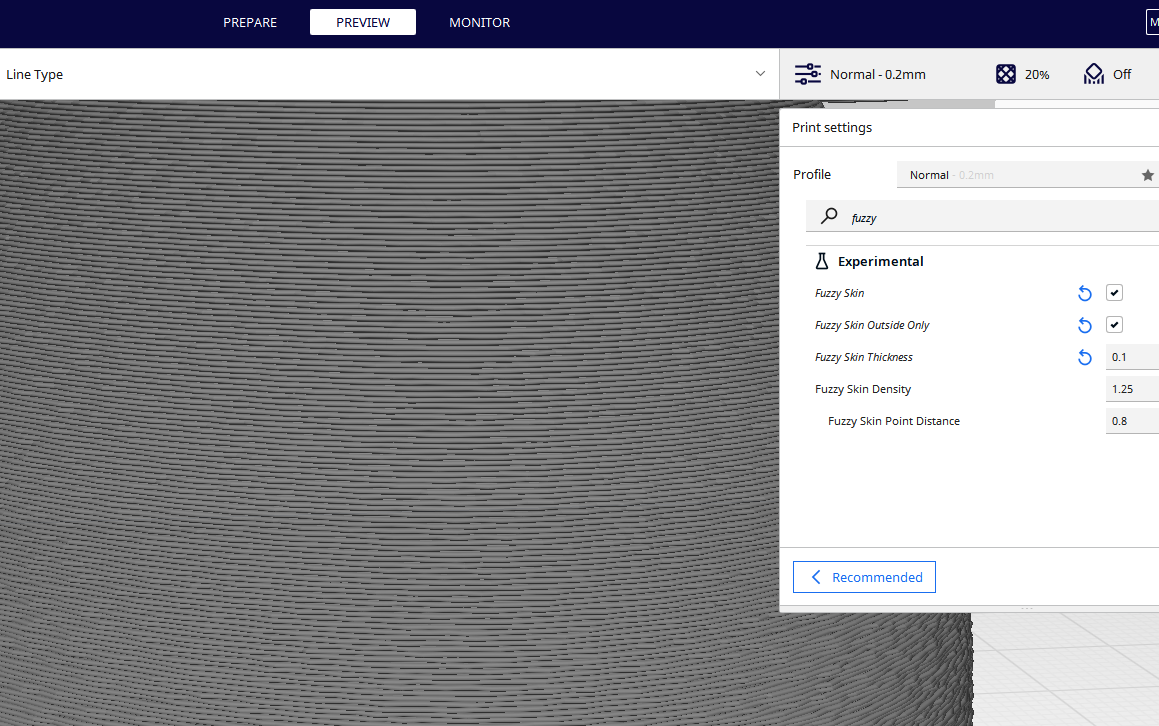The width and height of the screenshot is (1159, 726).
Task: Switch to the PREPARE tab
Action: tap(250, 22)
